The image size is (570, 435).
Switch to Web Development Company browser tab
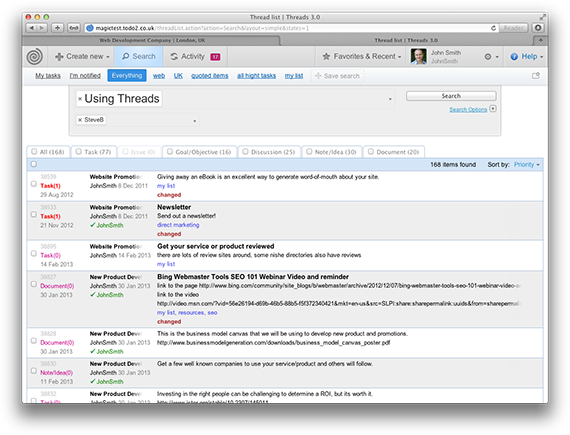pos(152,40)
